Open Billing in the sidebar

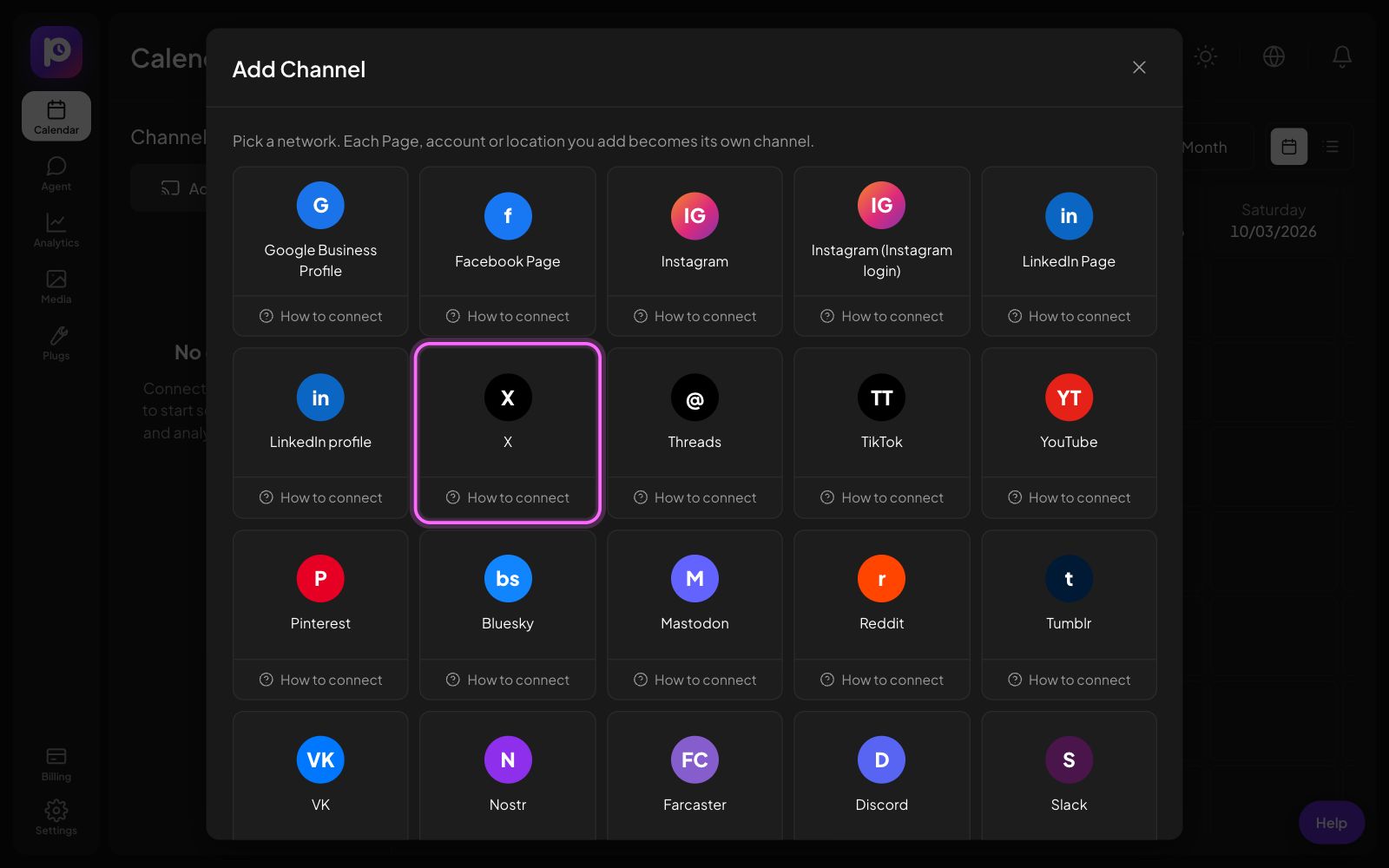(x=56, y=764)
